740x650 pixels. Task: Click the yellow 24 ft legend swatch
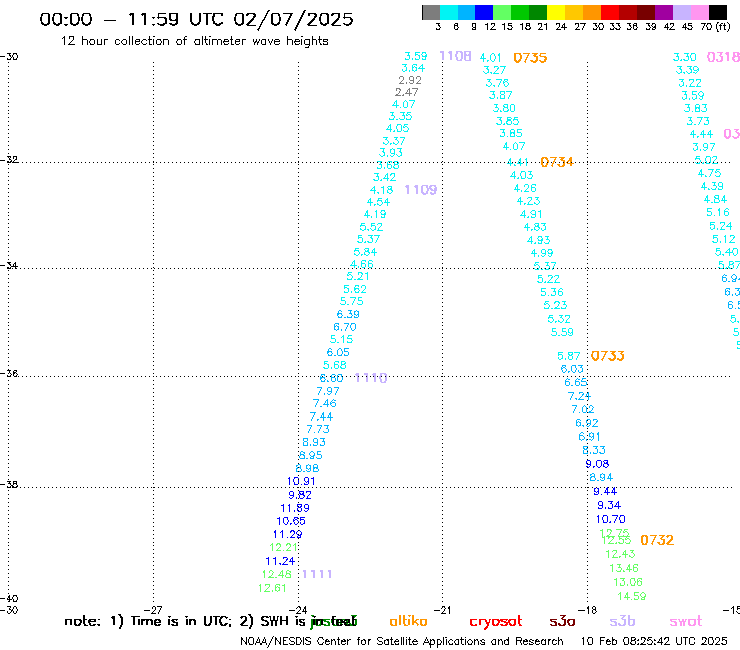pos(555,12)
